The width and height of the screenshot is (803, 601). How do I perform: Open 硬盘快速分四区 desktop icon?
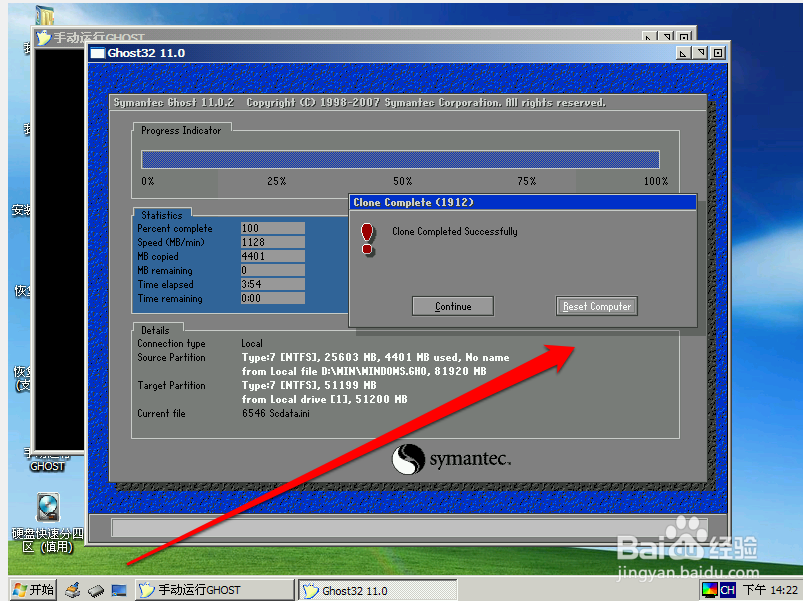pos(48,522)
